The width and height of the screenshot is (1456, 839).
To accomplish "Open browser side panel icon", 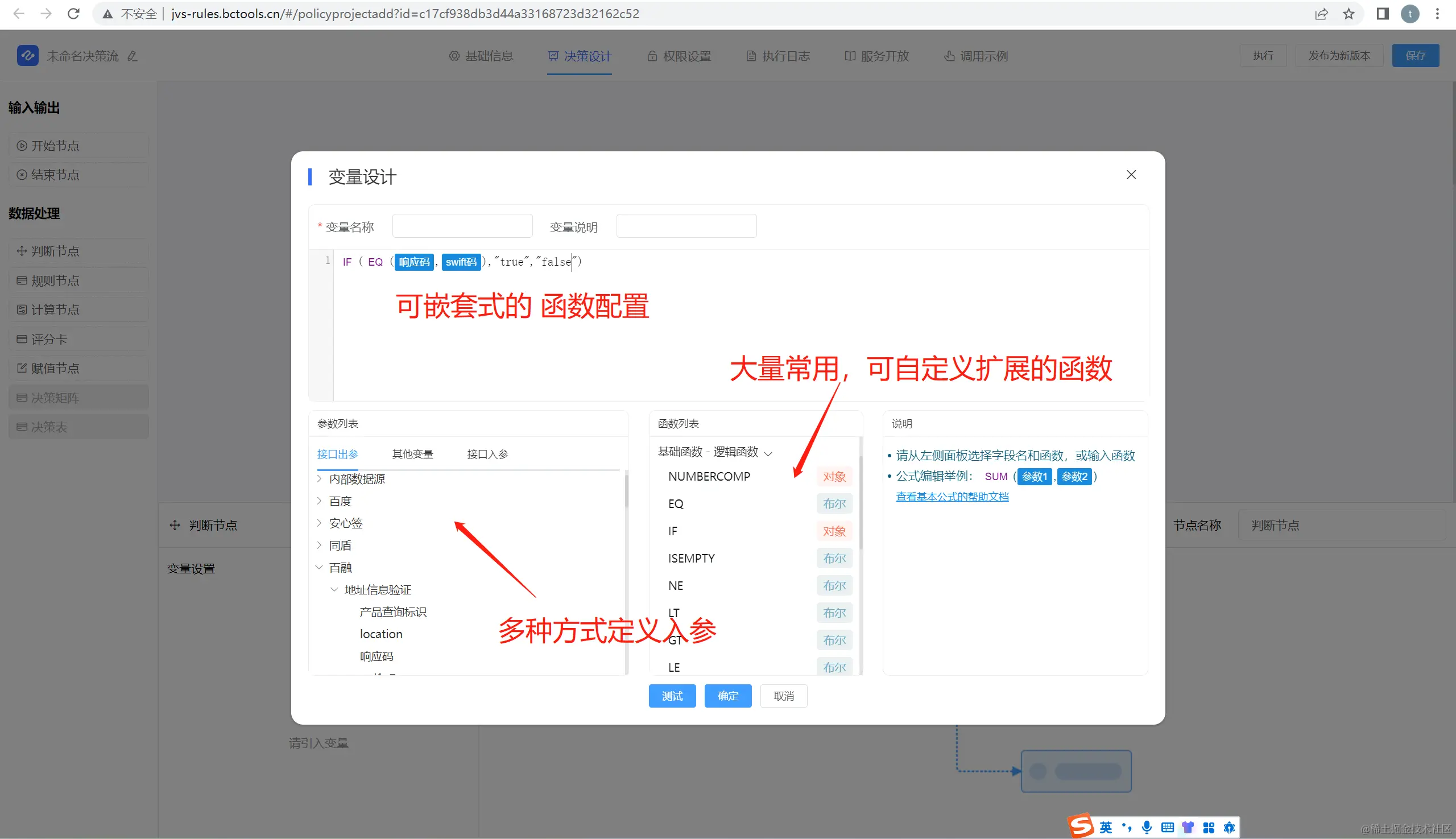I will point(1382,14).
